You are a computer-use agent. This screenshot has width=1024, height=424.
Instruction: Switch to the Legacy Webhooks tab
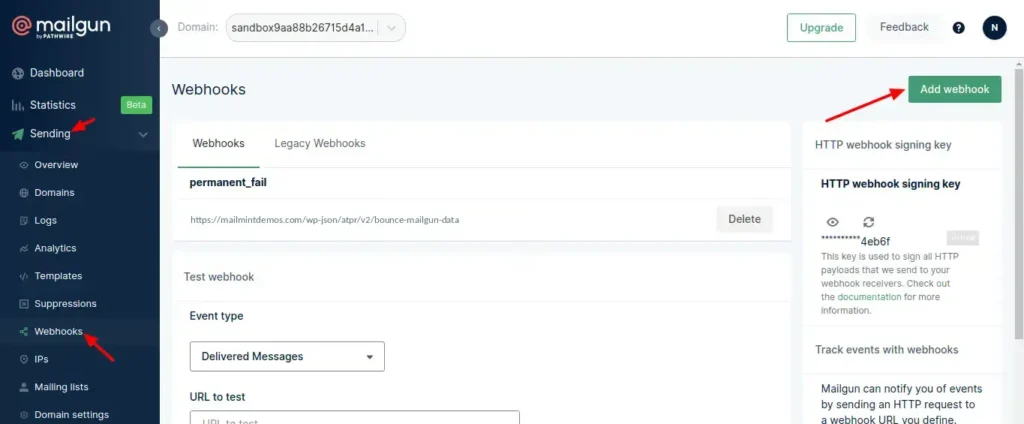pos(320,143)
